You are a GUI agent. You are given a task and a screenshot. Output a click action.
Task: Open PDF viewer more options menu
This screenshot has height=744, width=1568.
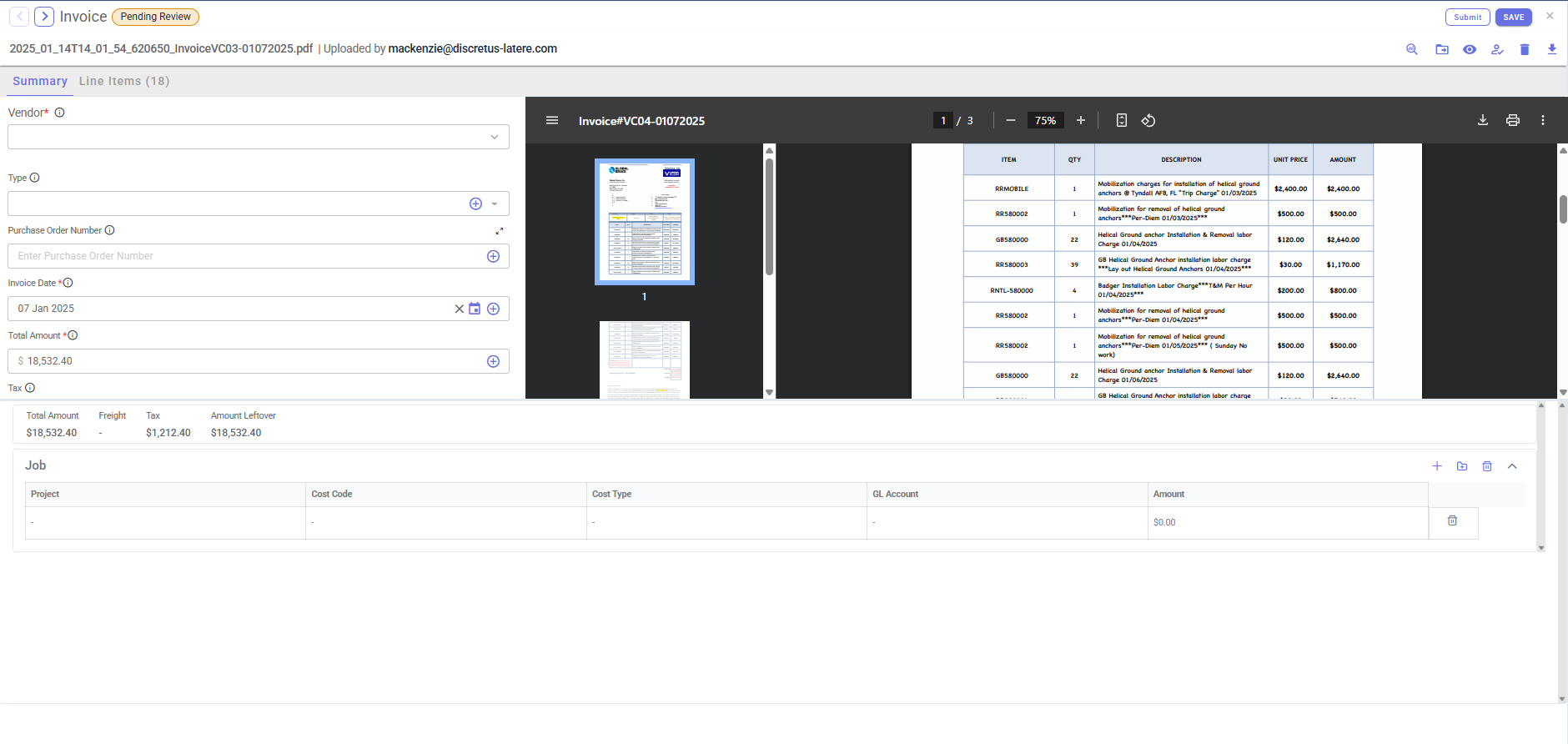pos(1543,120)
